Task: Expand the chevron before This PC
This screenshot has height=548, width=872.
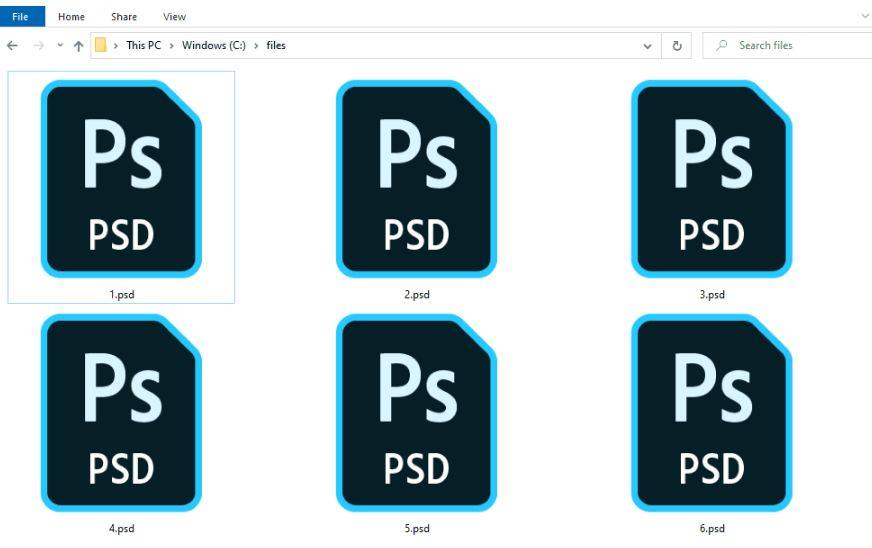Action: (x=116, y=46)
